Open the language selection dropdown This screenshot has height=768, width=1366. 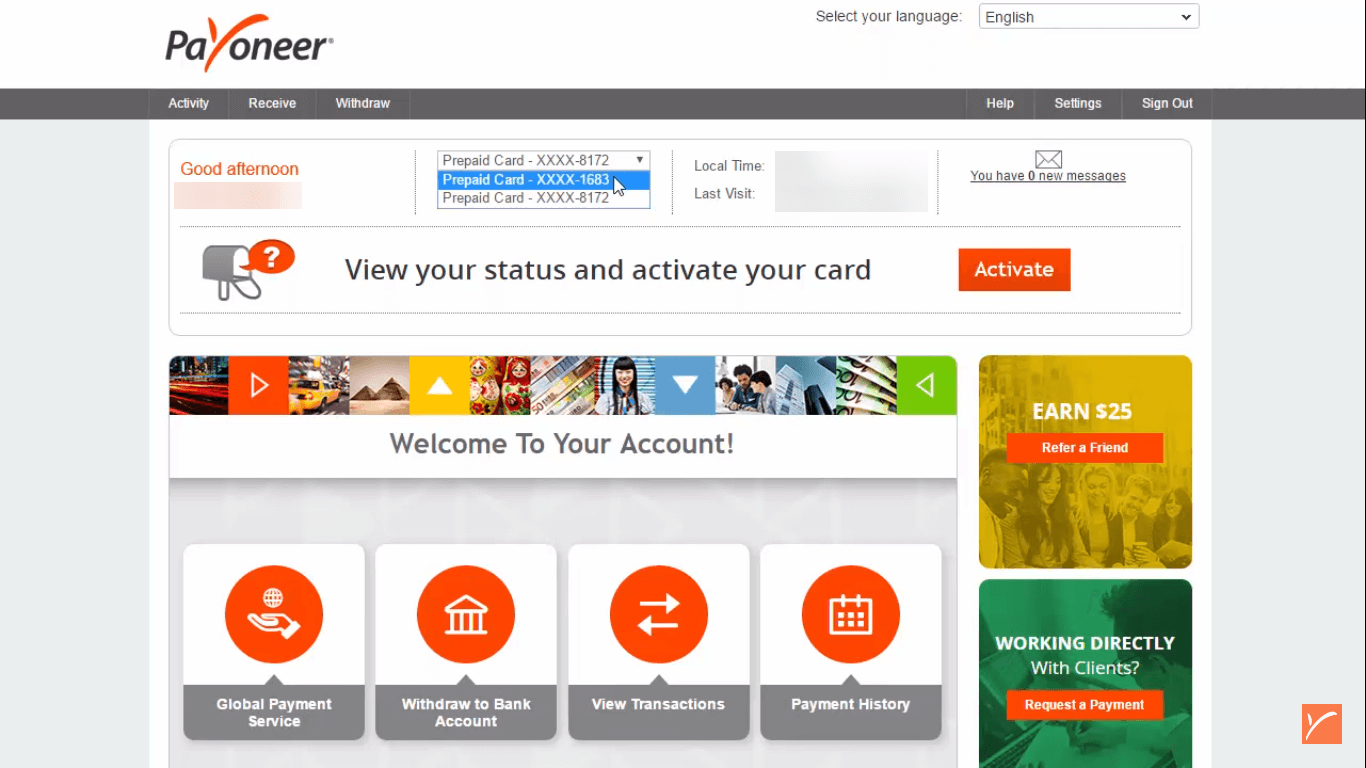(1089, 17)
